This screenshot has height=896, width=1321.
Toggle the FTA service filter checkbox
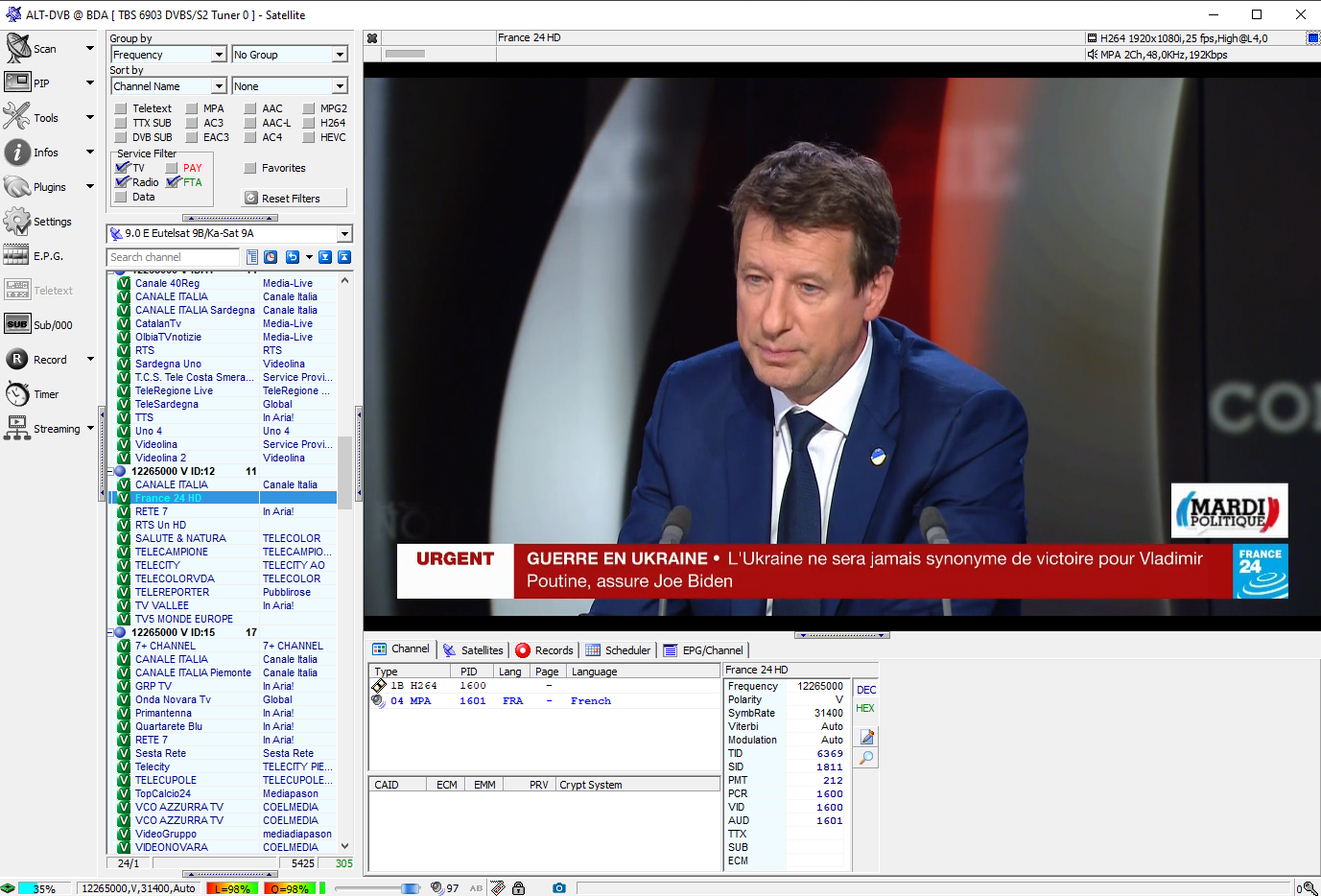coord(173,182)
